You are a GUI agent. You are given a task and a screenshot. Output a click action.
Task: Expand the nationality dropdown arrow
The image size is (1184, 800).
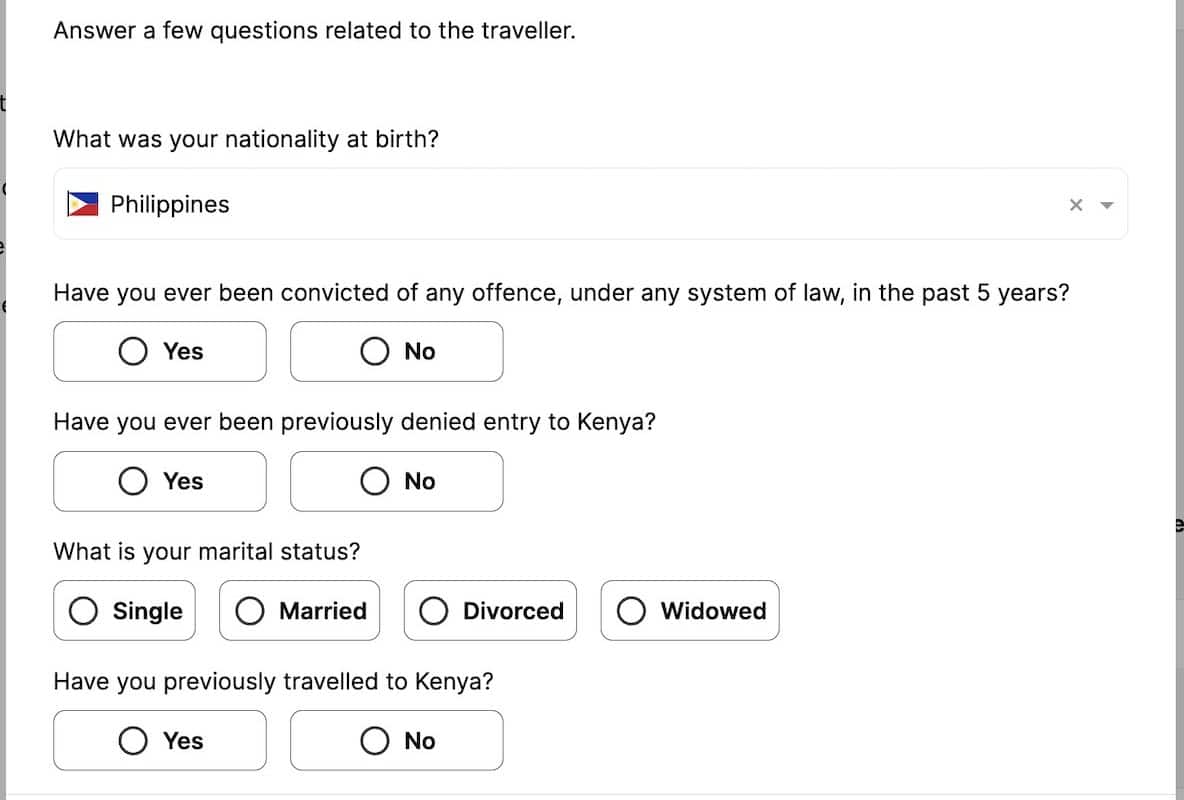click(x=1106, y=205)
